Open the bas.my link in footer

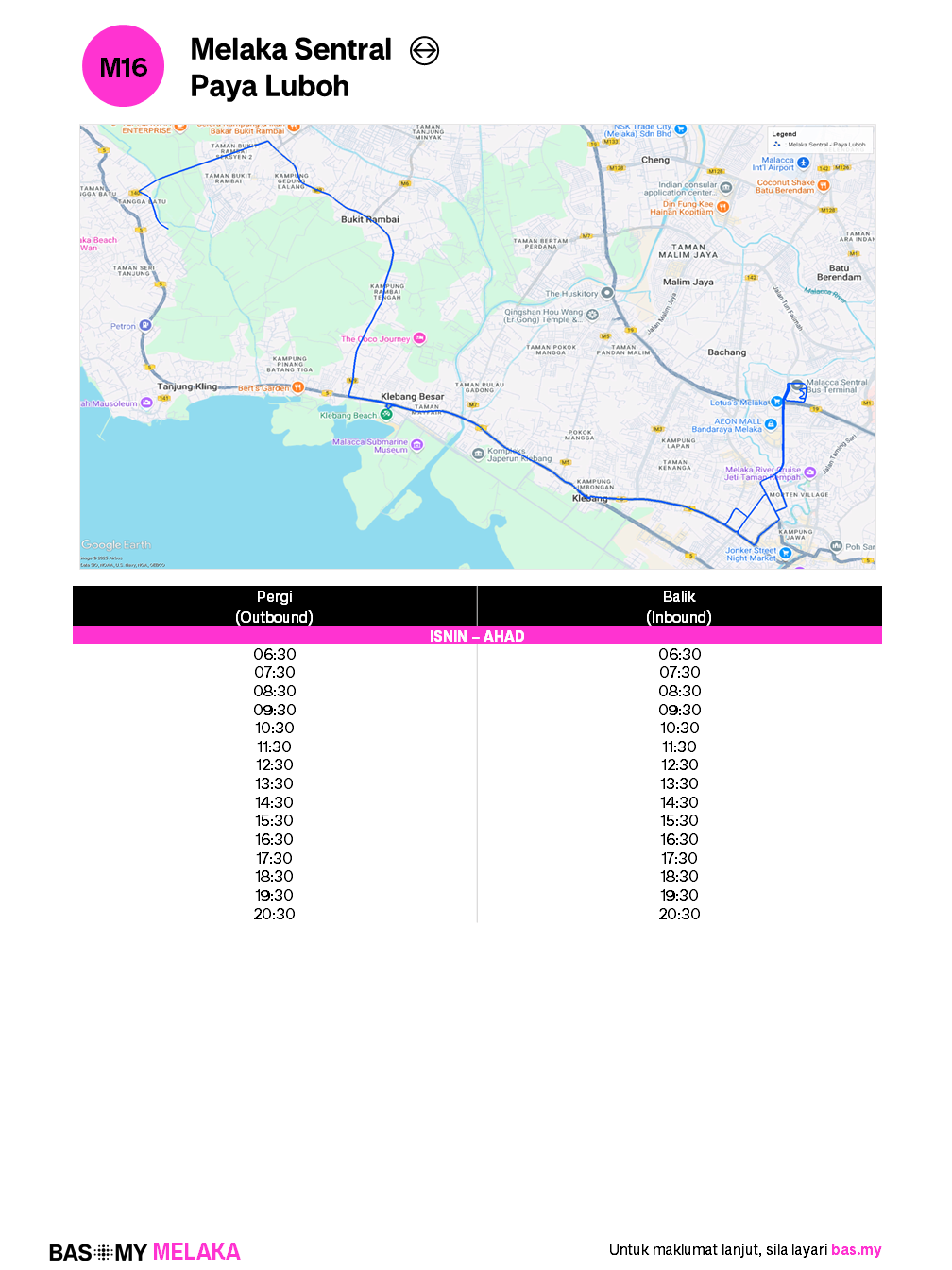pyautogui.click(x=856, y=1249)
